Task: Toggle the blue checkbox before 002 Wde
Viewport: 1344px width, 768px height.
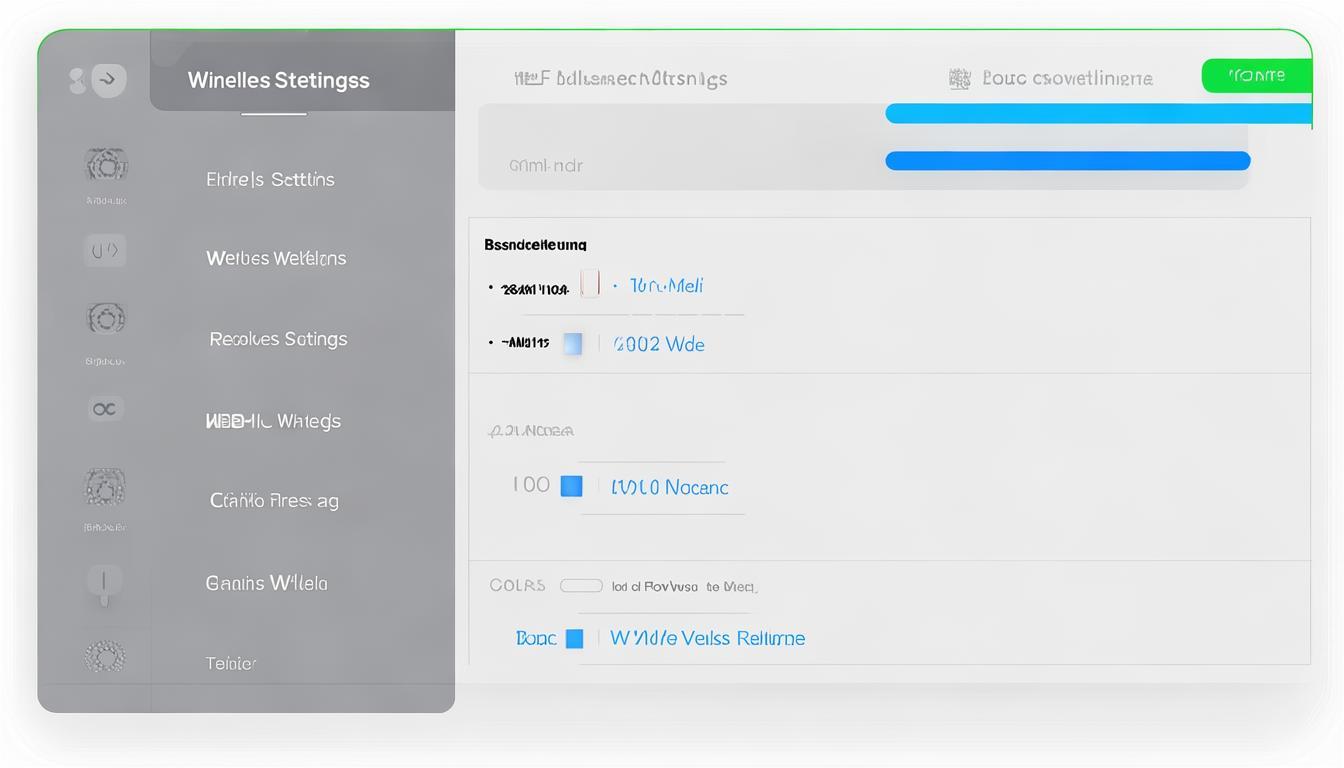Action: click(573, 344)
